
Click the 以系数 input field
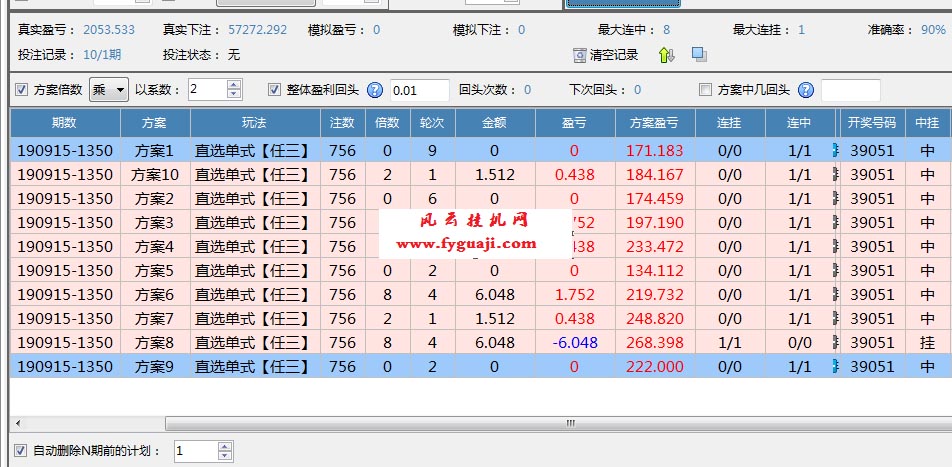pos(207,90)
